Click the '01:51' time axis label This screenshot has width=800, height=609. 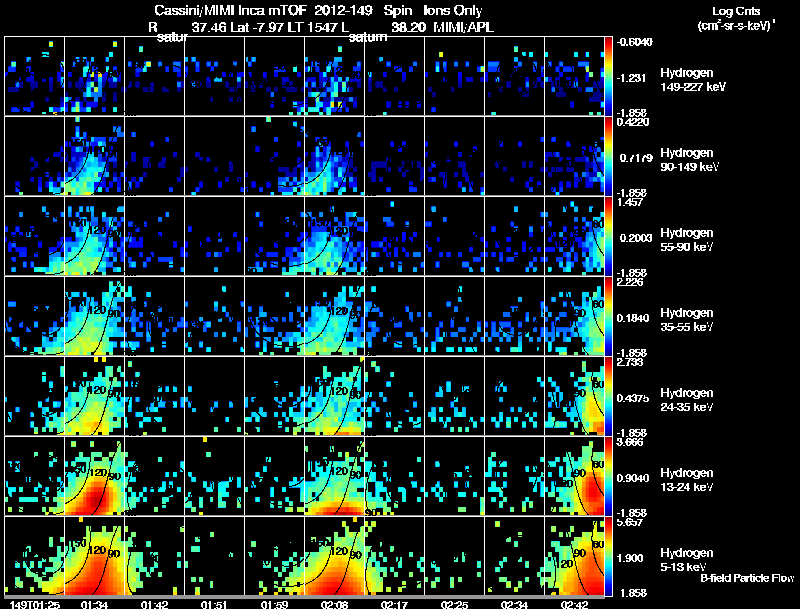coord(214,604)
